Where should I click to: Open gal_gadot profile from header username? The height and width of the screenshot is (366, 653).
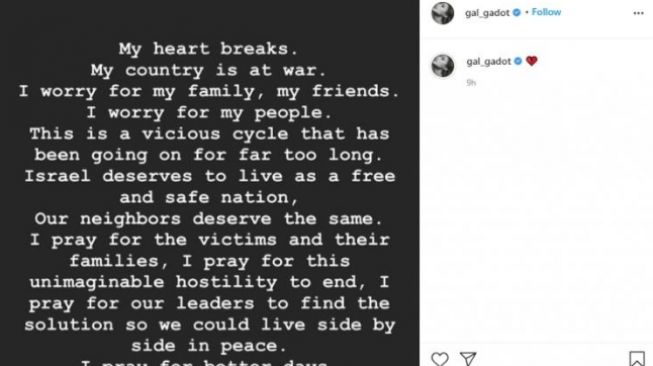(487, 13)
